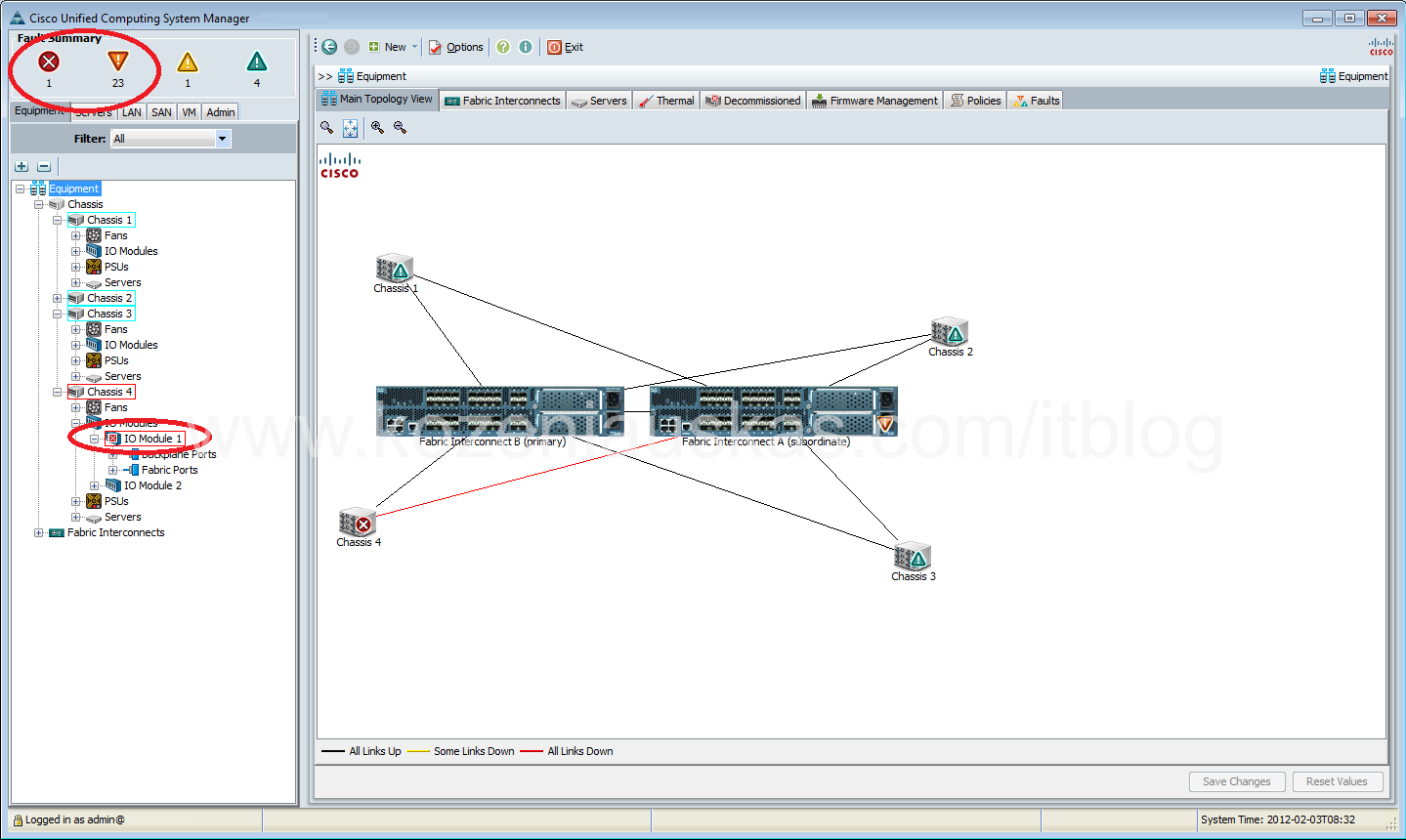The image size is (1406, 840).
Task: Click the Reset Values button
Action: click(x=1337, y=781)
